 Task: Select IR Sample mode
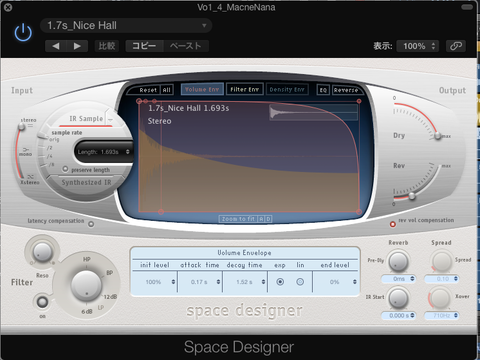point(86,119)
